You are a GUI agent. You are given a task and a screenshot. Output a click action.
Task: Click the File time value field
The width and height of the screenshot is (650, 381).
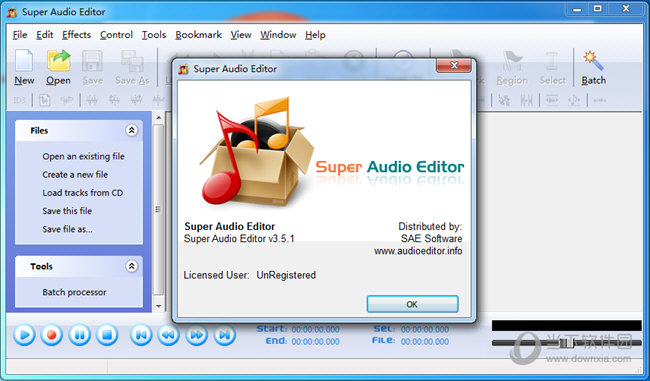click(x=425, y=342)
